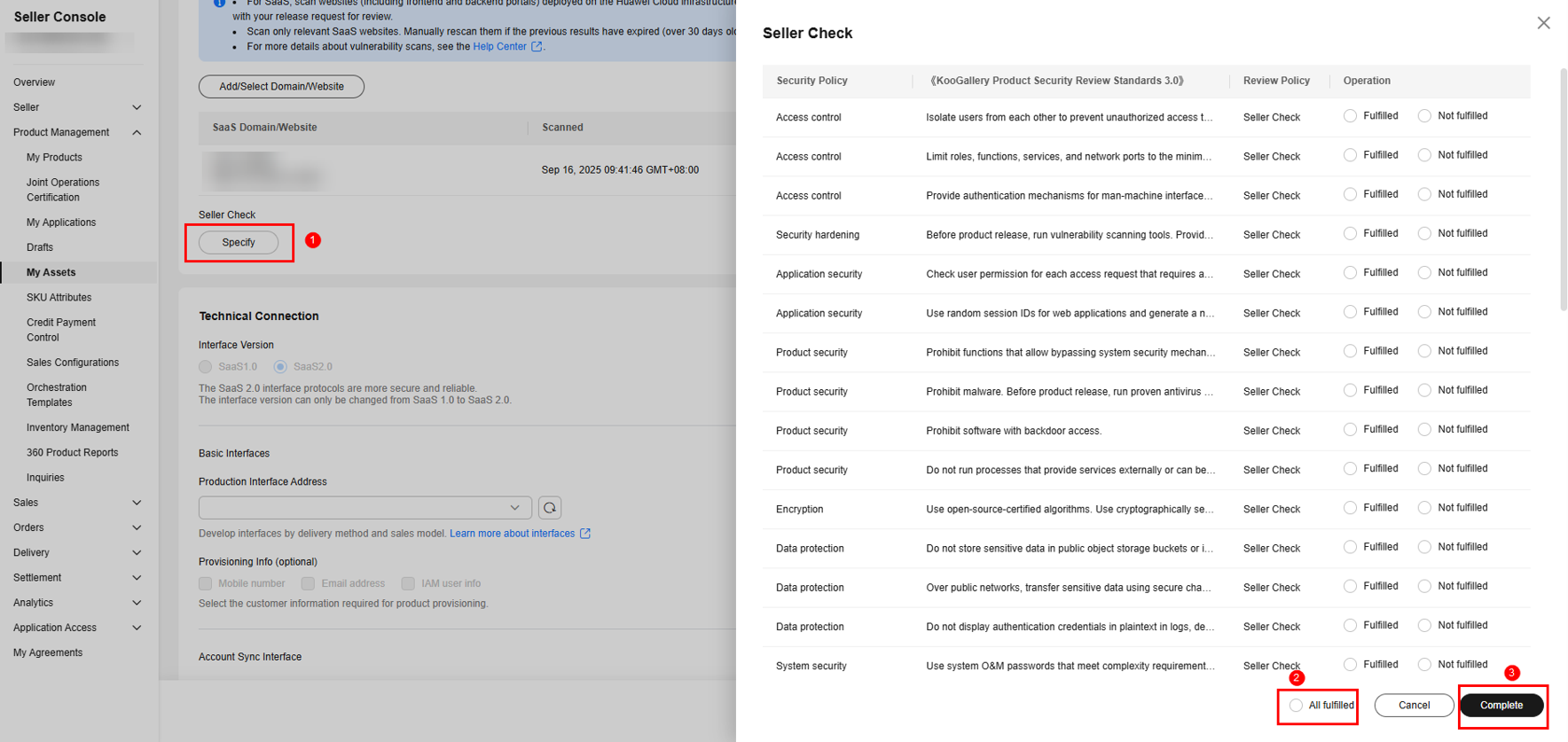Select Not fulfilled for 'Do not store sensitive data'
The image size is (1568, 742).
(1424, 547)
